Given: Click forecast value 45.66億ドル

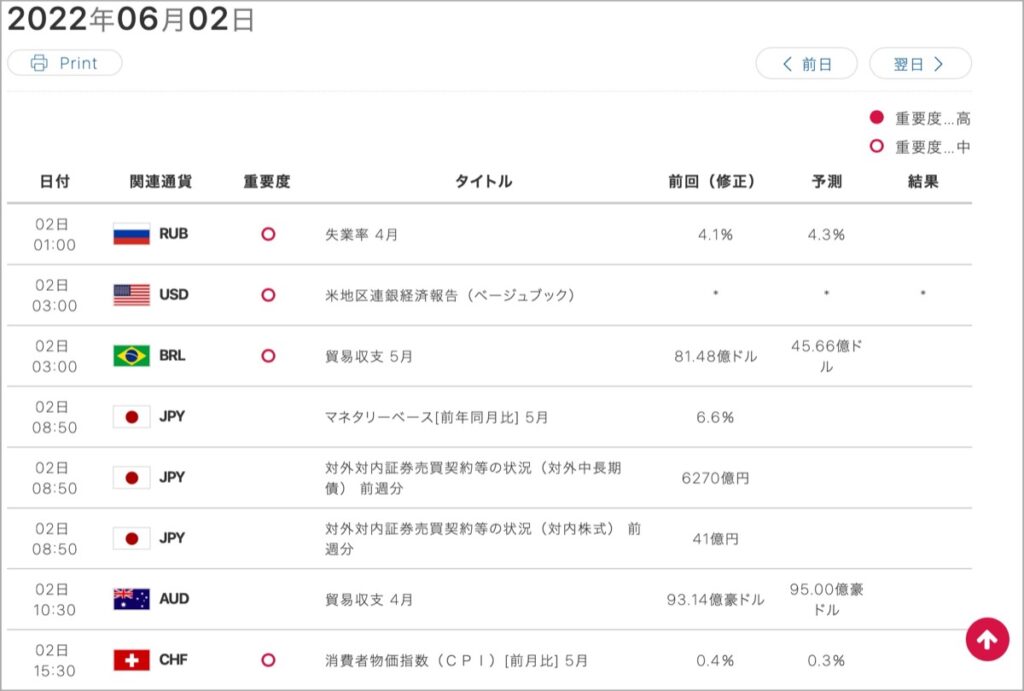Looking at the screenshot, I should pyautogui.click(x=826, y=356).
